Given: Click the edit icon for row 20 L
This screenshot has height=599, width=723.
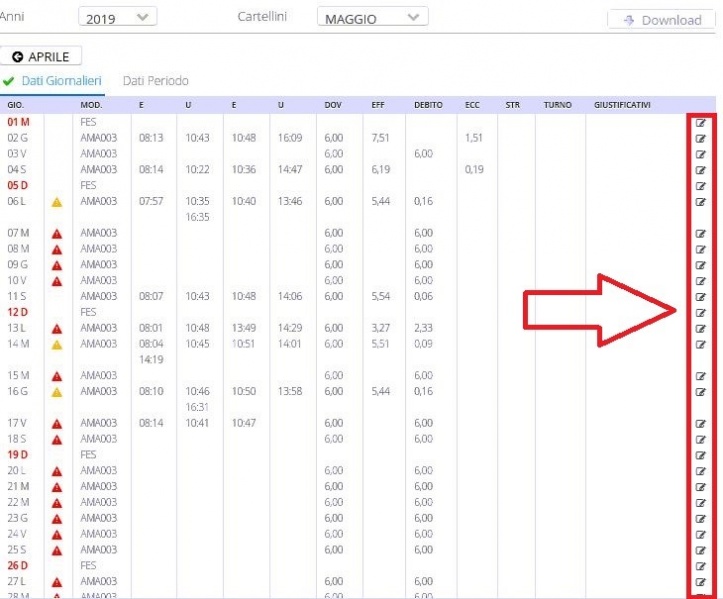Looking at the screenshot, I should [x=700, y=471].
